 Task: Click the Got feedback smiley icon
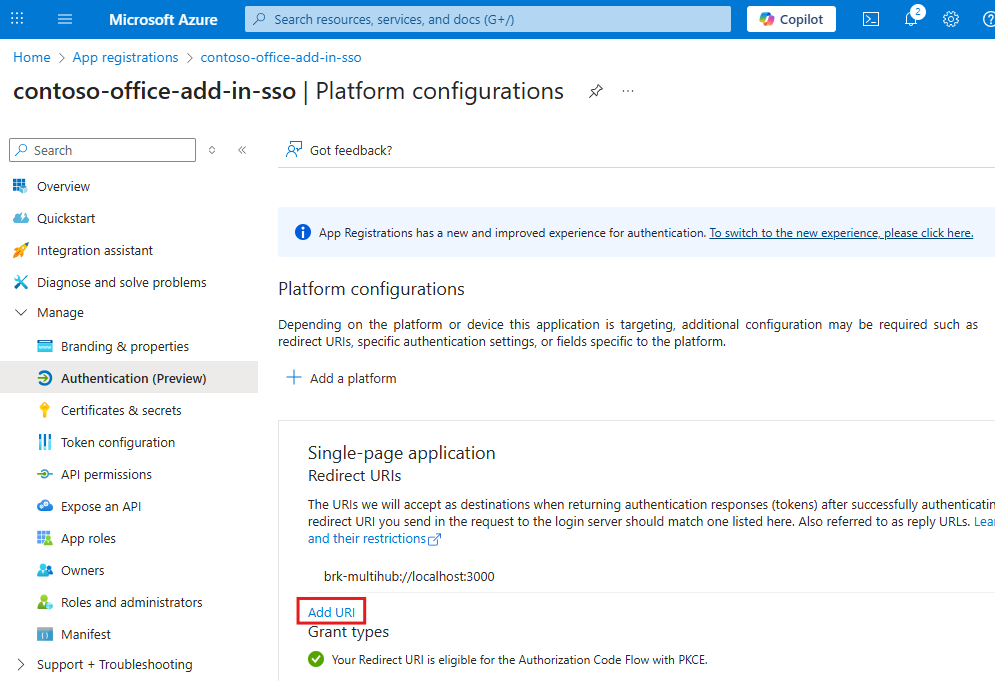(x=294, y=149)
